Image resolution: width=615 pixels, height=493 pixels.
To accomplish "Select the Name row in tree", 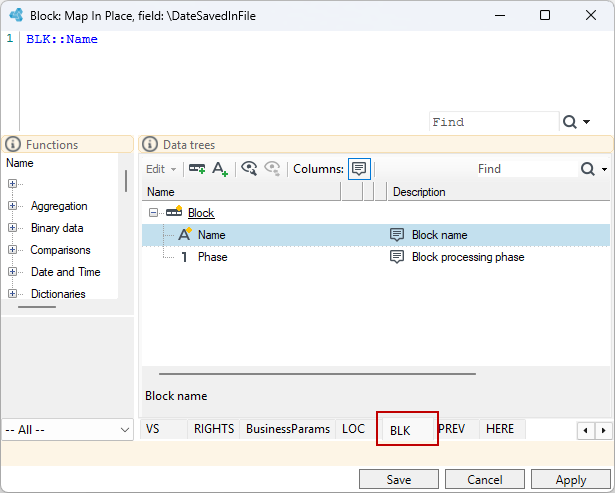I will coord(376,235).
